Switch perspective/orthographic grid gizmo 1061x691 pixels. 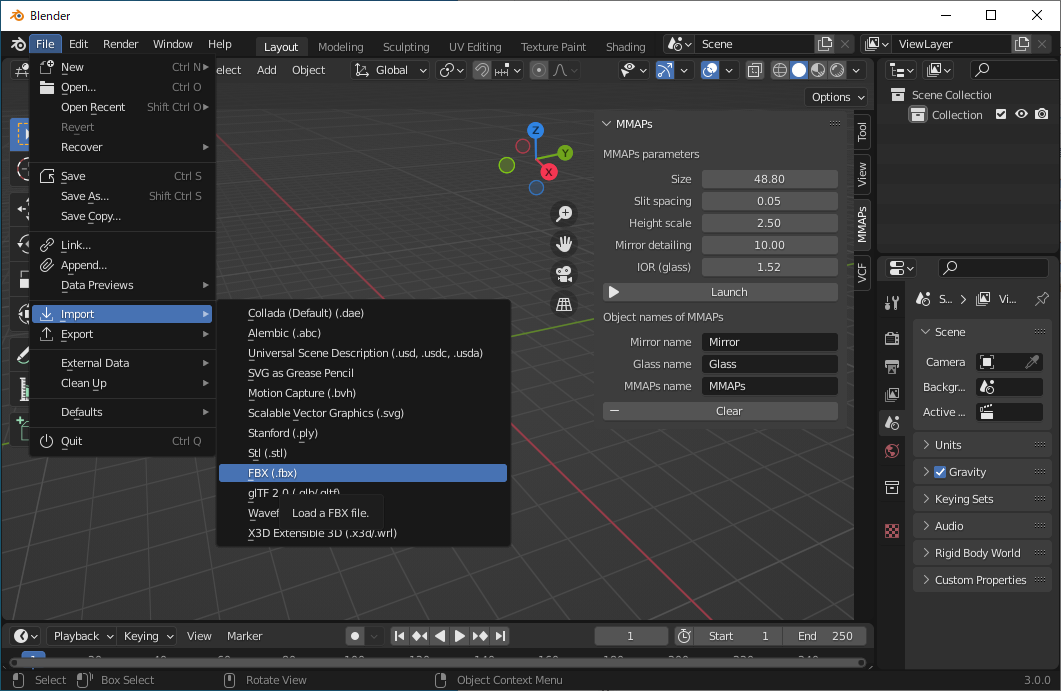(x=564, y=305)
